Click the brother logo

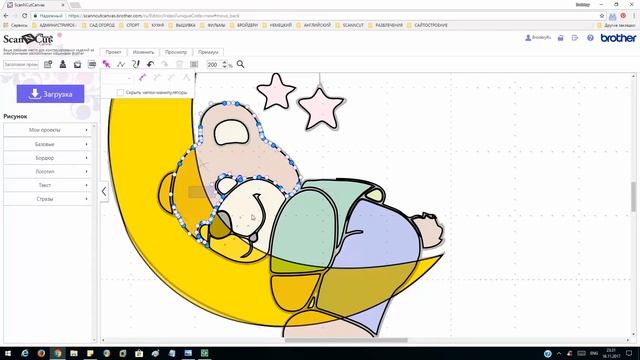[618, 38]
